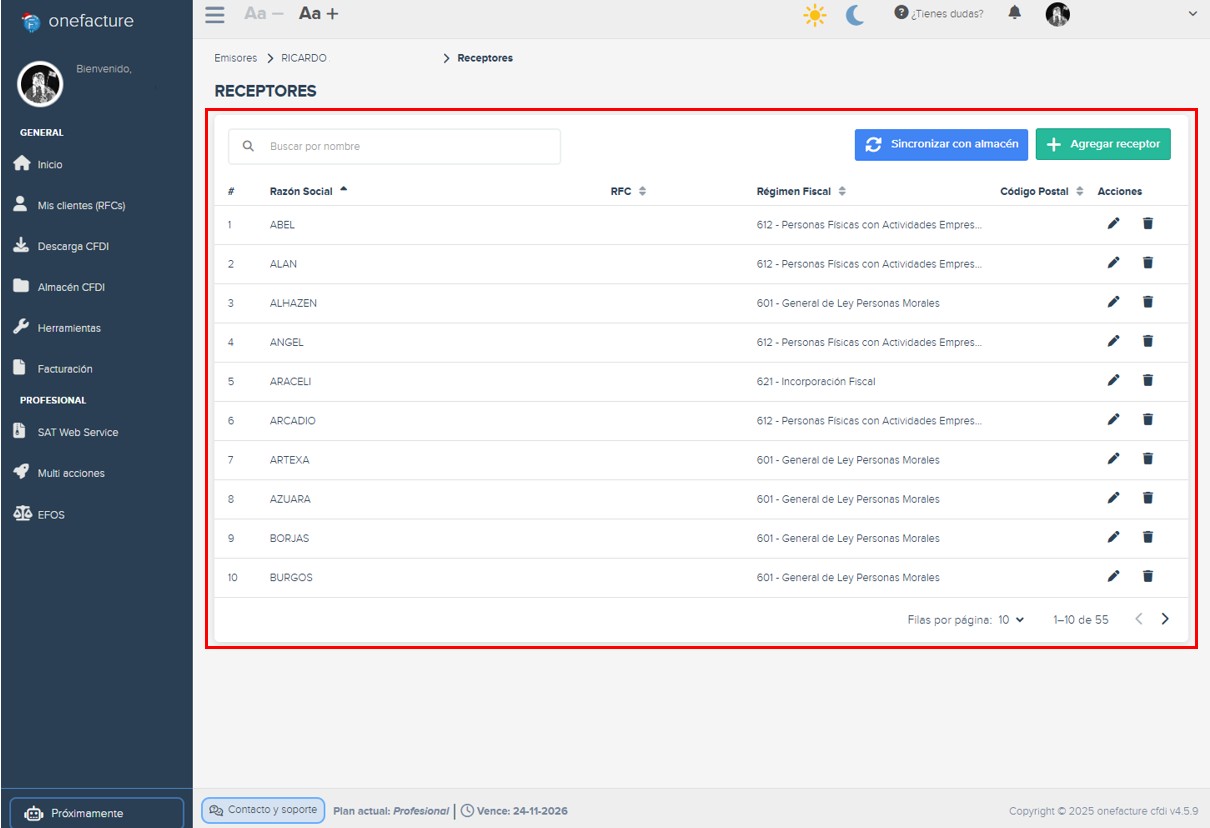The image size is (1210, 828).
Task: Edit the ABEL receptor using the pencil icon
Action: click(x=1113, y=223)
